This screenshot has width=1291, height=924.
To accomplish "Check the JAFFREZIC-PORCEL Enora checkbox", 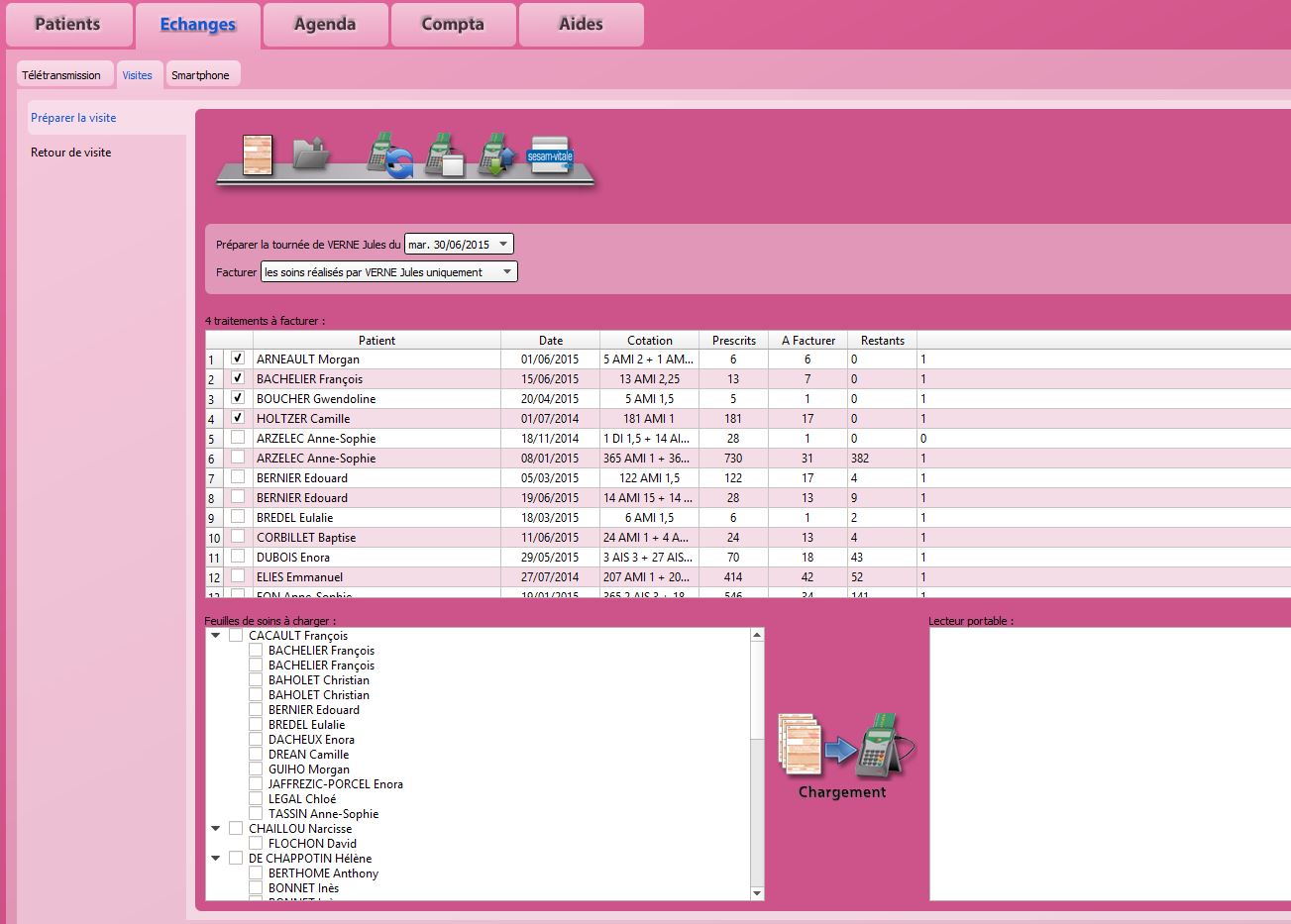I will 256,784.
